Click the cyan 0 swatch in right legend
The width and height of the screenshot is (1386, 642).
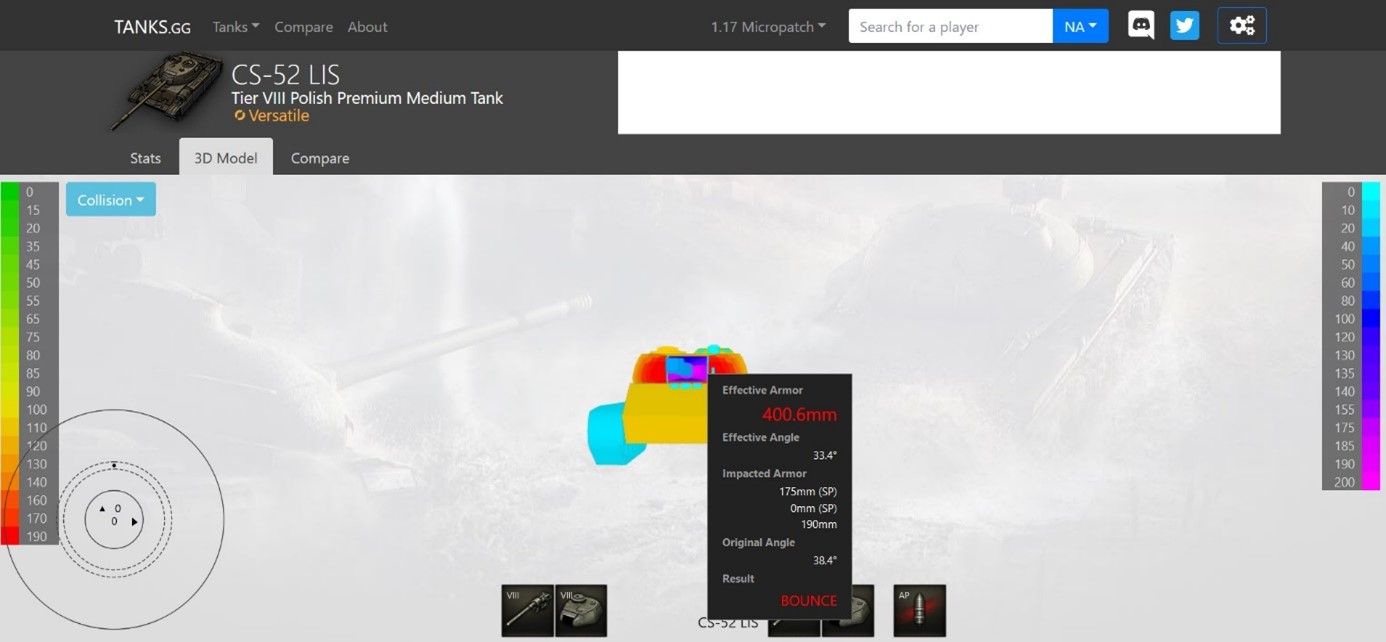[x=1371, y=192]
